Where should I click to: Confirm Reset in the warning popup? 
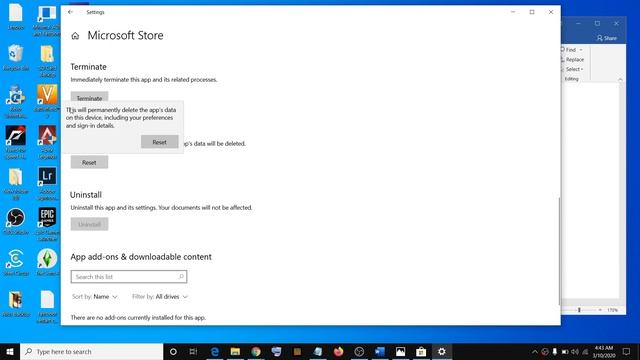tap(160, 142)
